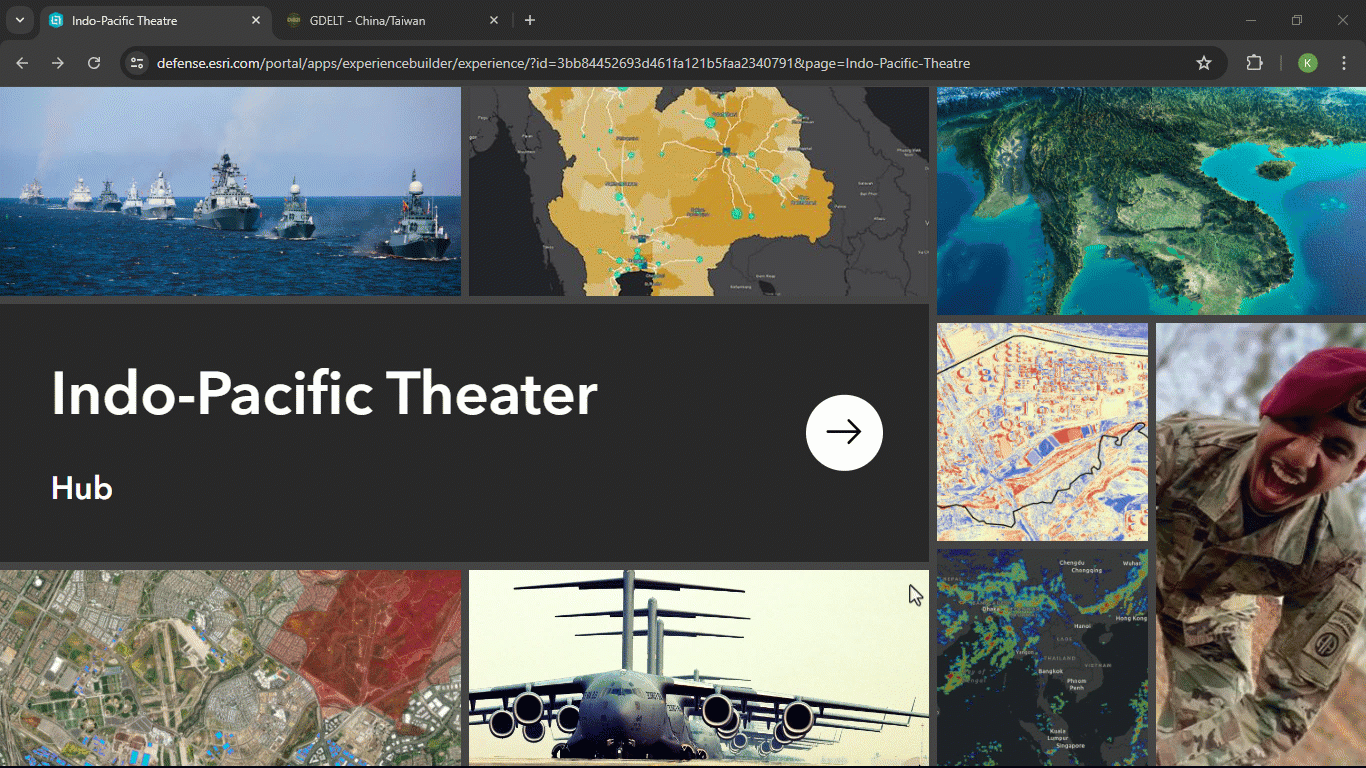Click the arrow button beside Indo-Pacific Theater
The image size is (1366, 768).
[x=844, y=432]
